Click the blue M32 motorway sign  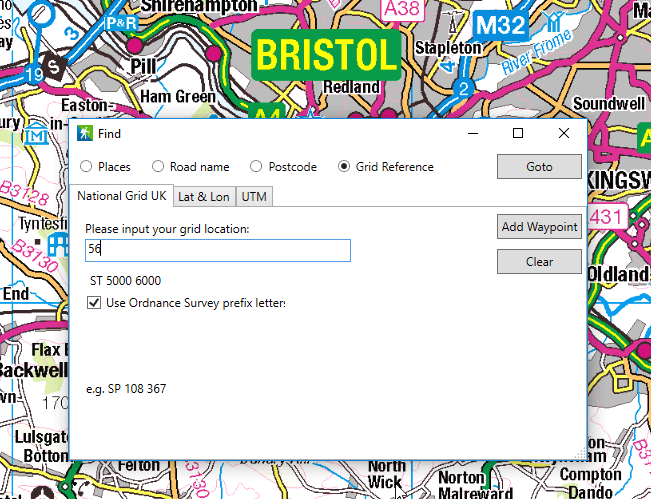click(x=500, y=23)
